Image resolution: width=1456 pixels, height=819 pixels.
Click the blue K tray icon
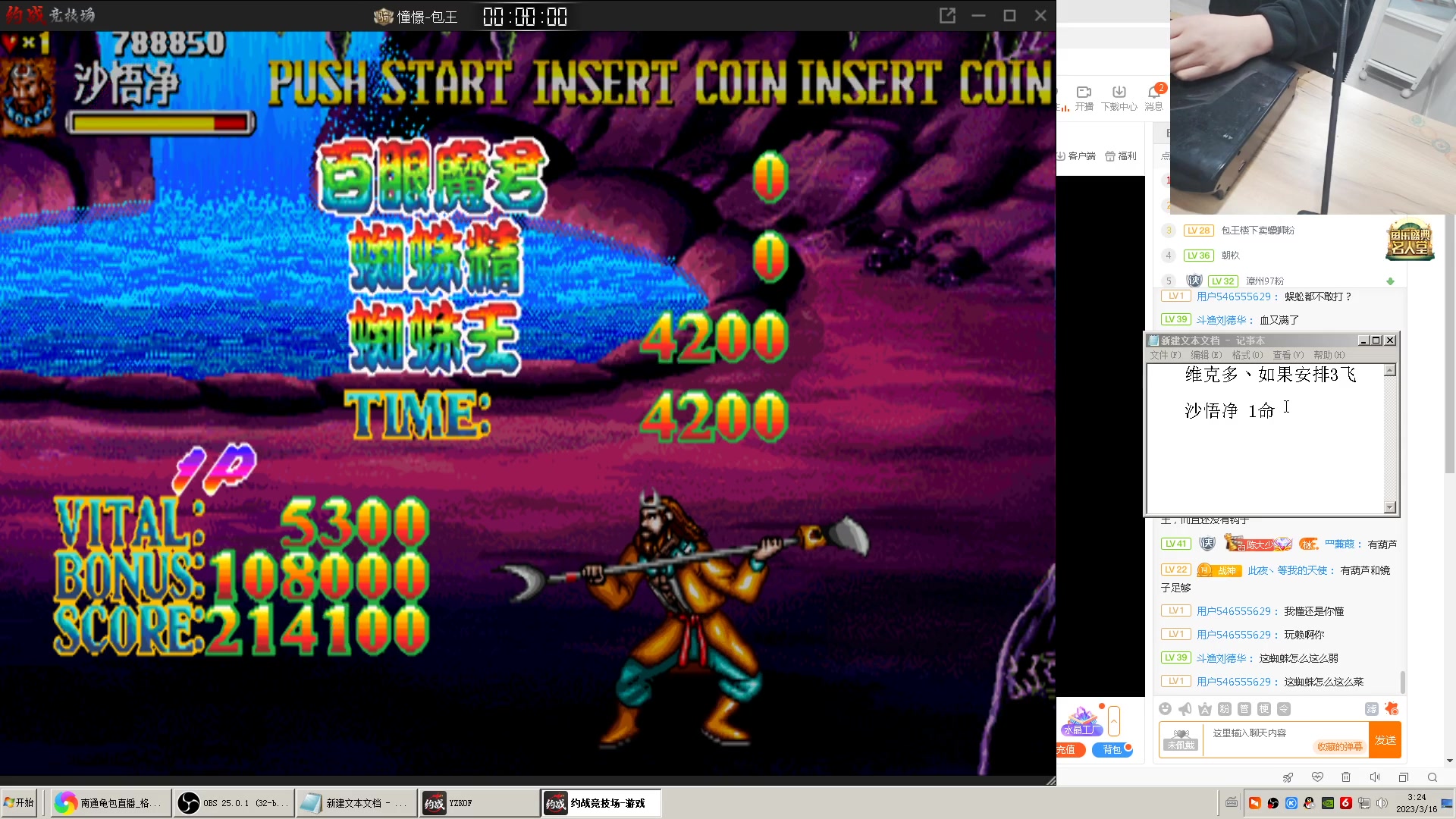(1291, 803)
